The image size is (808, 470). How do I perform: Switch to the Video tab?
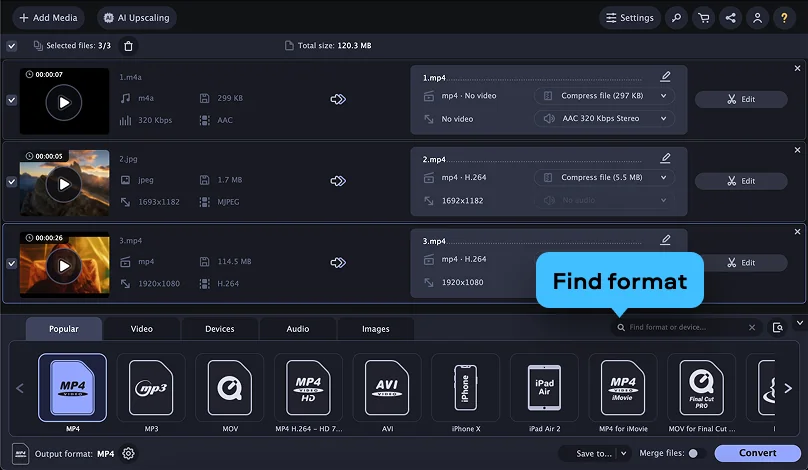pyautogui.click(x=142, y=329)
